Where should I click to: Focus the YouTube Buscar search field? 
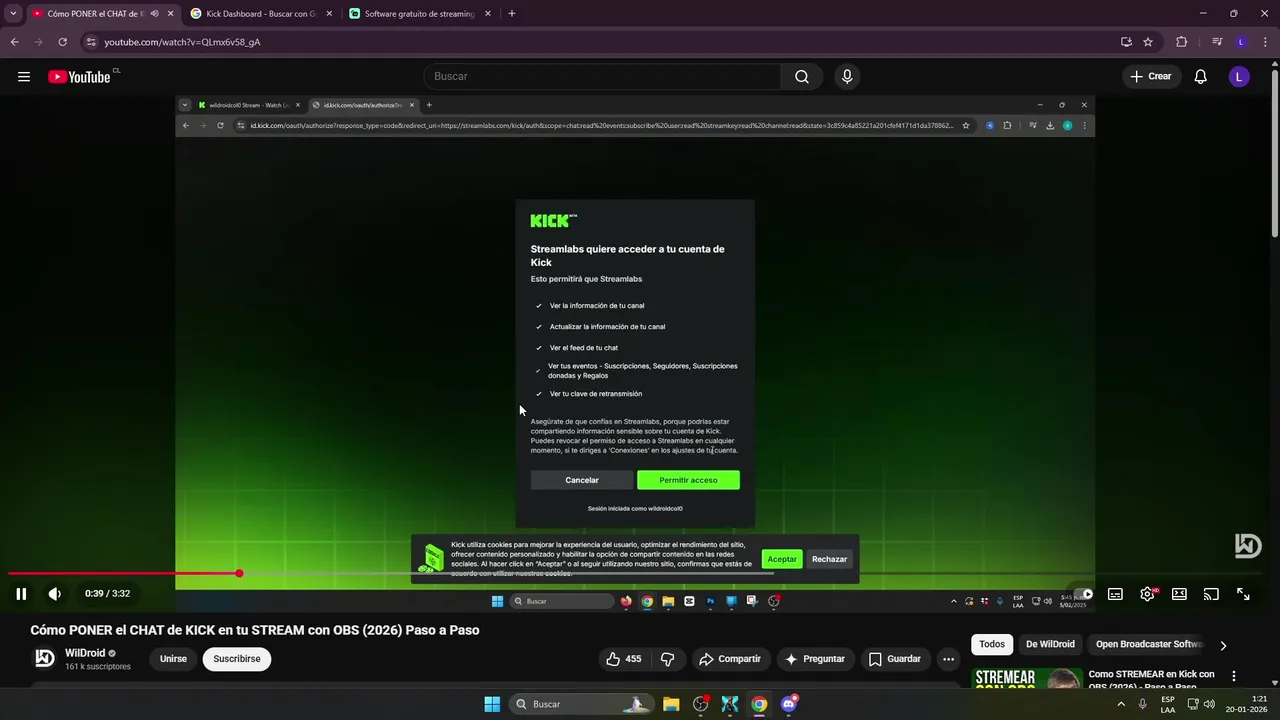[x=602, y=77]
